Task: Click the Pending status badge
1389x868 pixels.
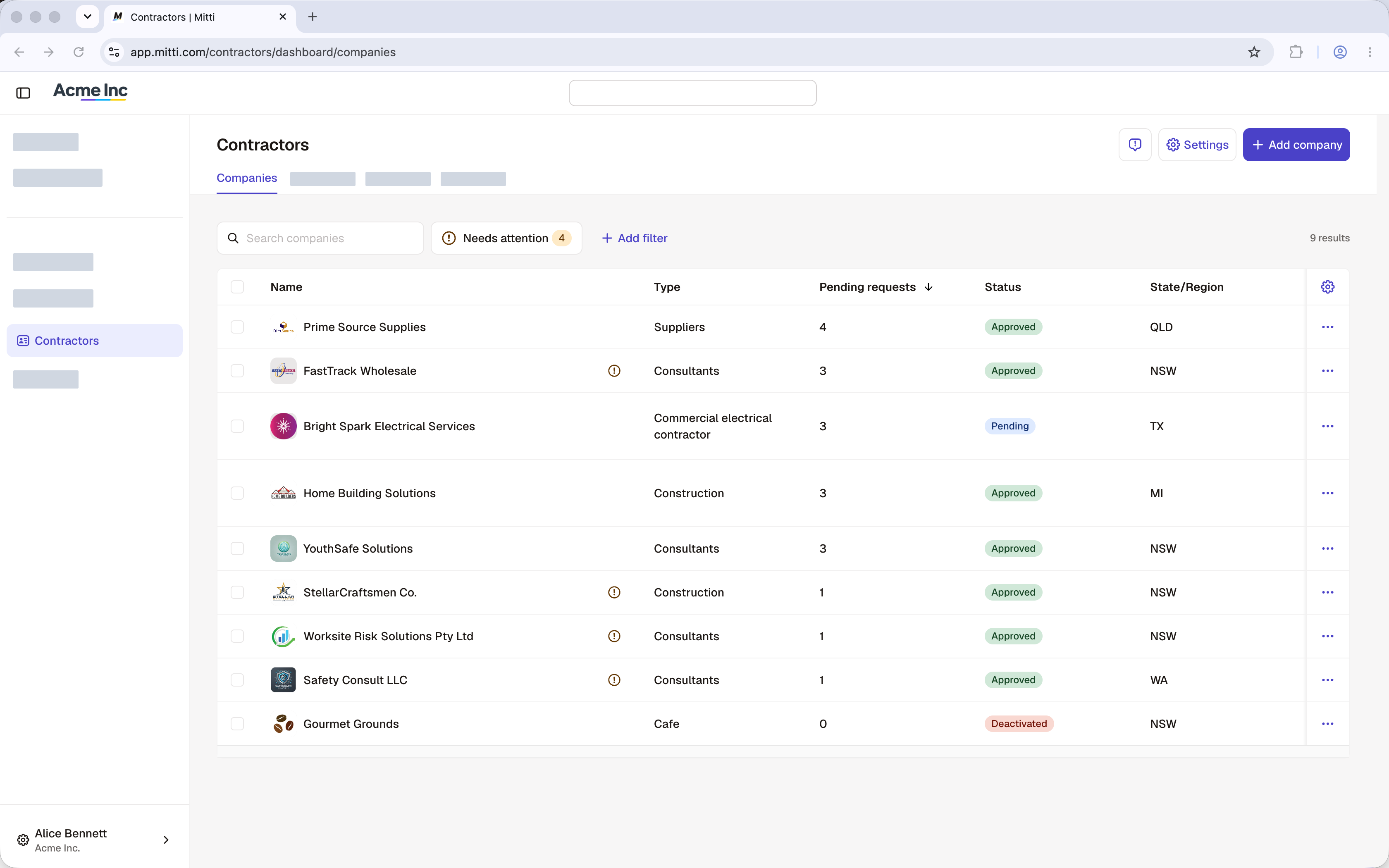Action: [1010, 426]
